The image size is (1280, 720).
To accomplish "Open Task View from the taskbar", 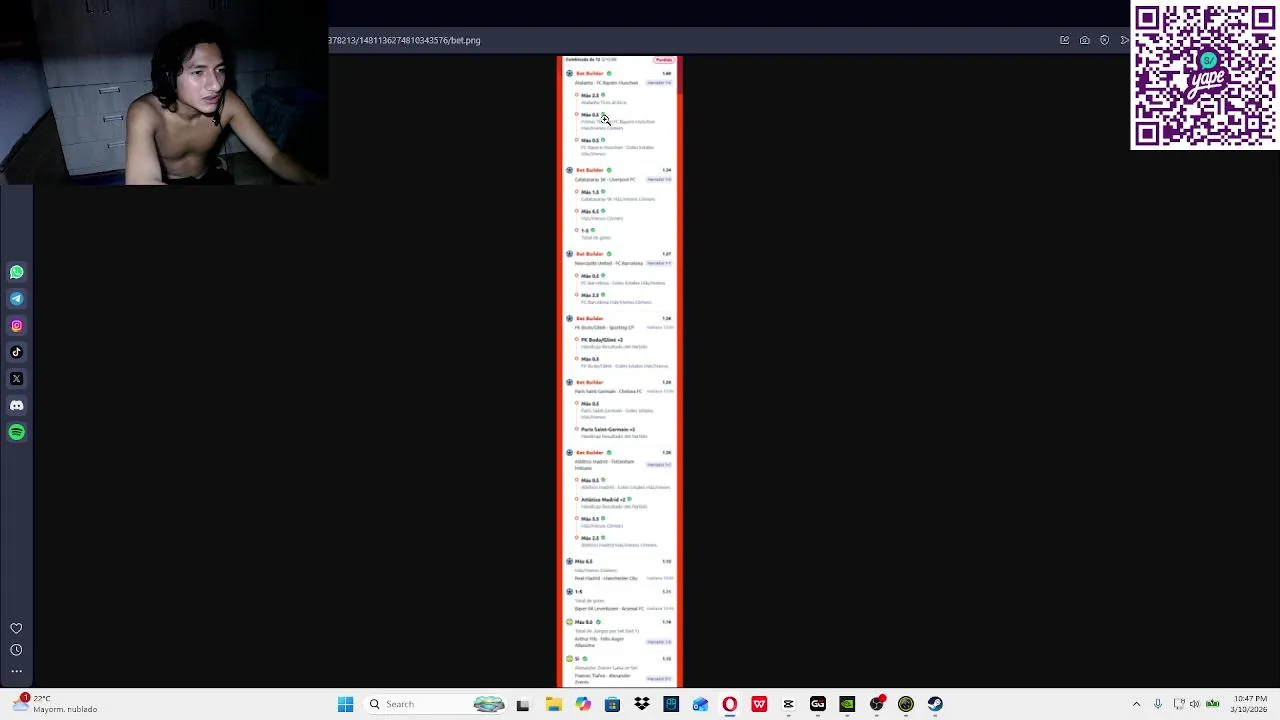I will pyautogui.click(x=522, y=704).
